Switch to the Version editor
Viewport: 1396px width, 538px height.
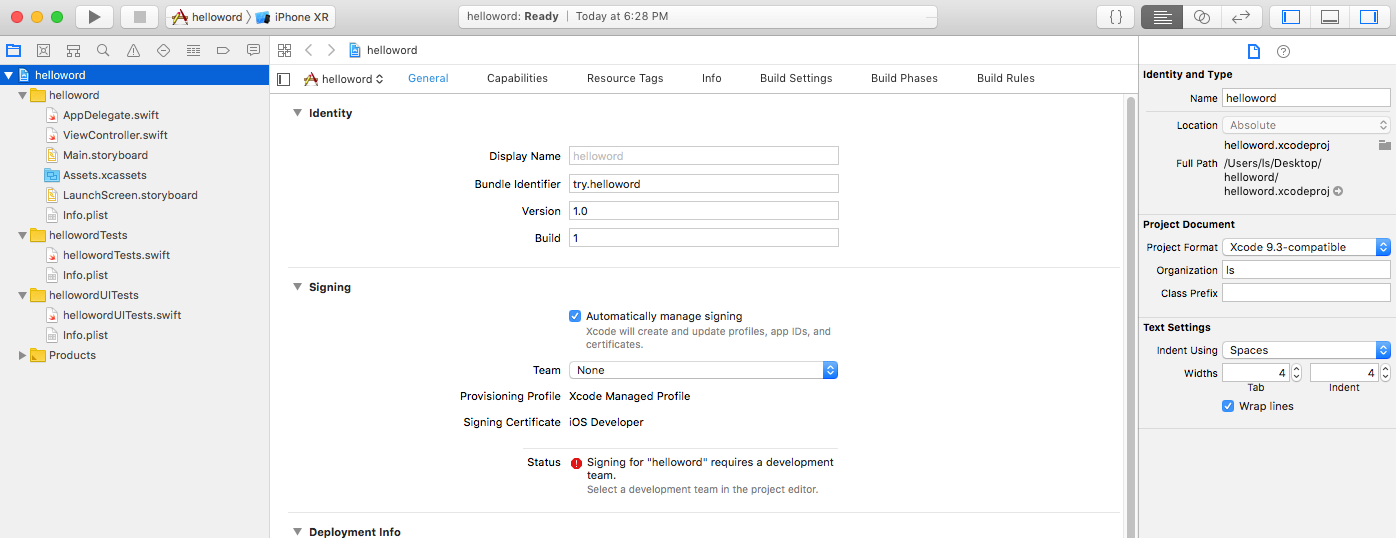1241,16
